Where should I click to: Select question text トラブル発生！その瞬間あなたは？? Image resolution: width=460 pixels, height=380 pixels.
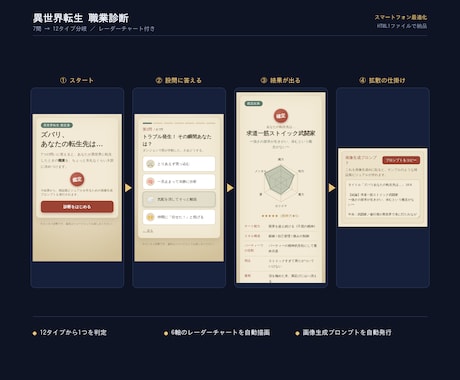[x=177, y=140]
